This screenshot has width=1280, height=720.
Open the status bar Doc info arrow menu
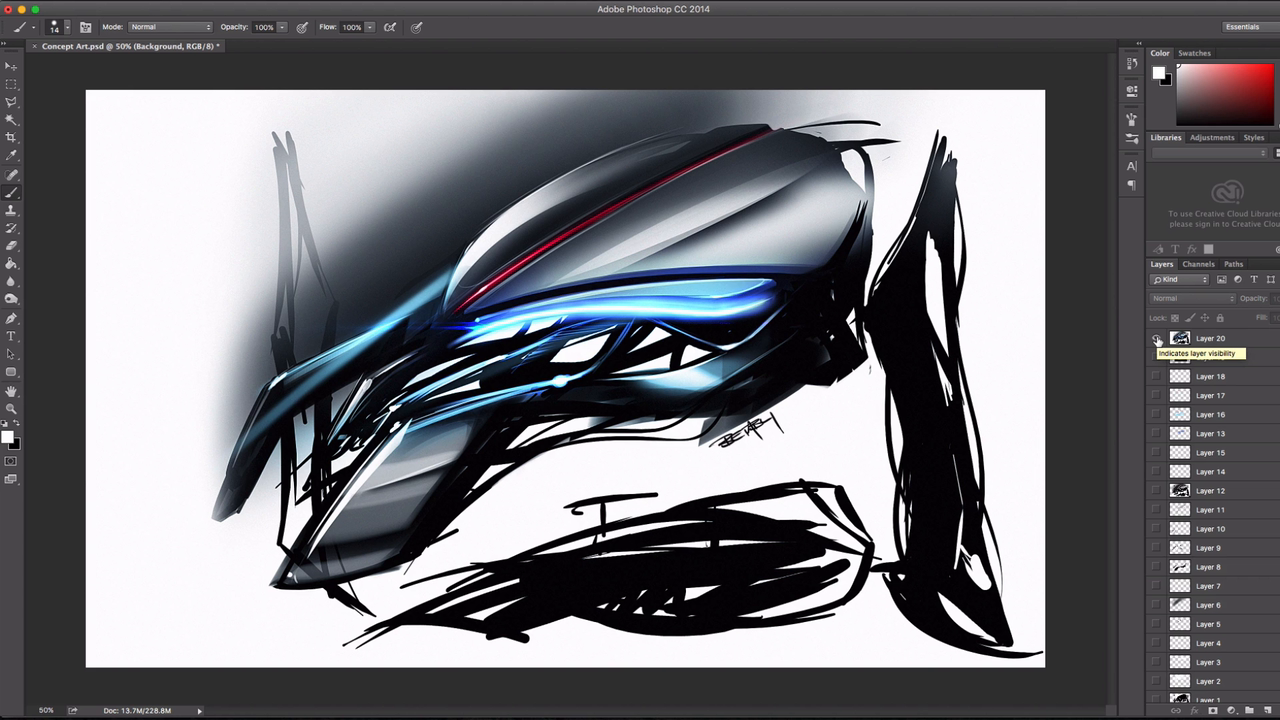click(199, 711)
